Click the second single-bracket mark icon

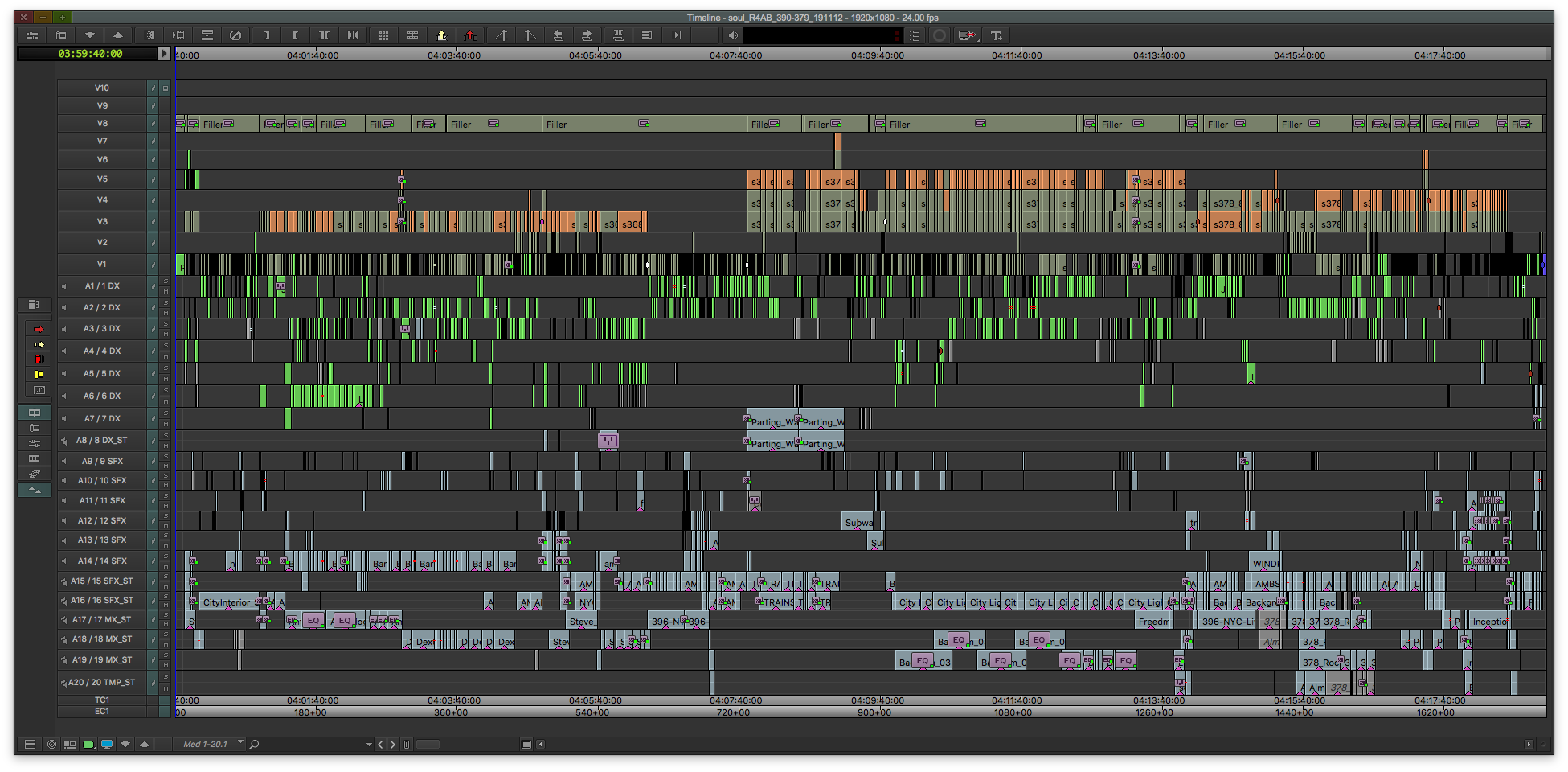click(295, 35)
